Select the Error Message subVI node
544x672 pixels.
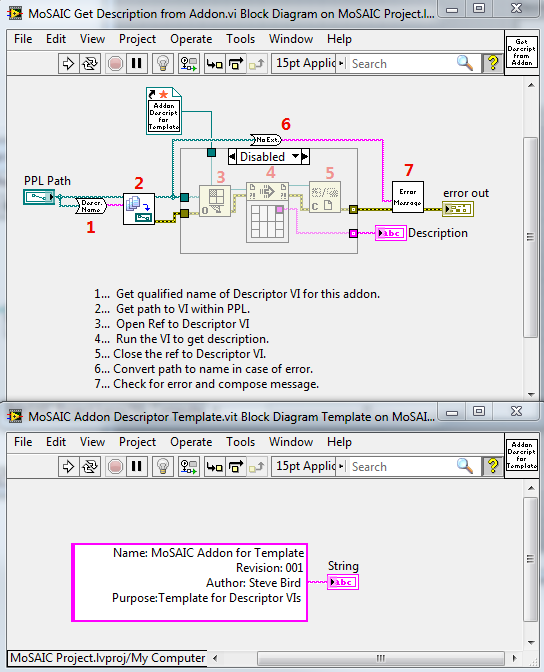(x=408, y=197)
